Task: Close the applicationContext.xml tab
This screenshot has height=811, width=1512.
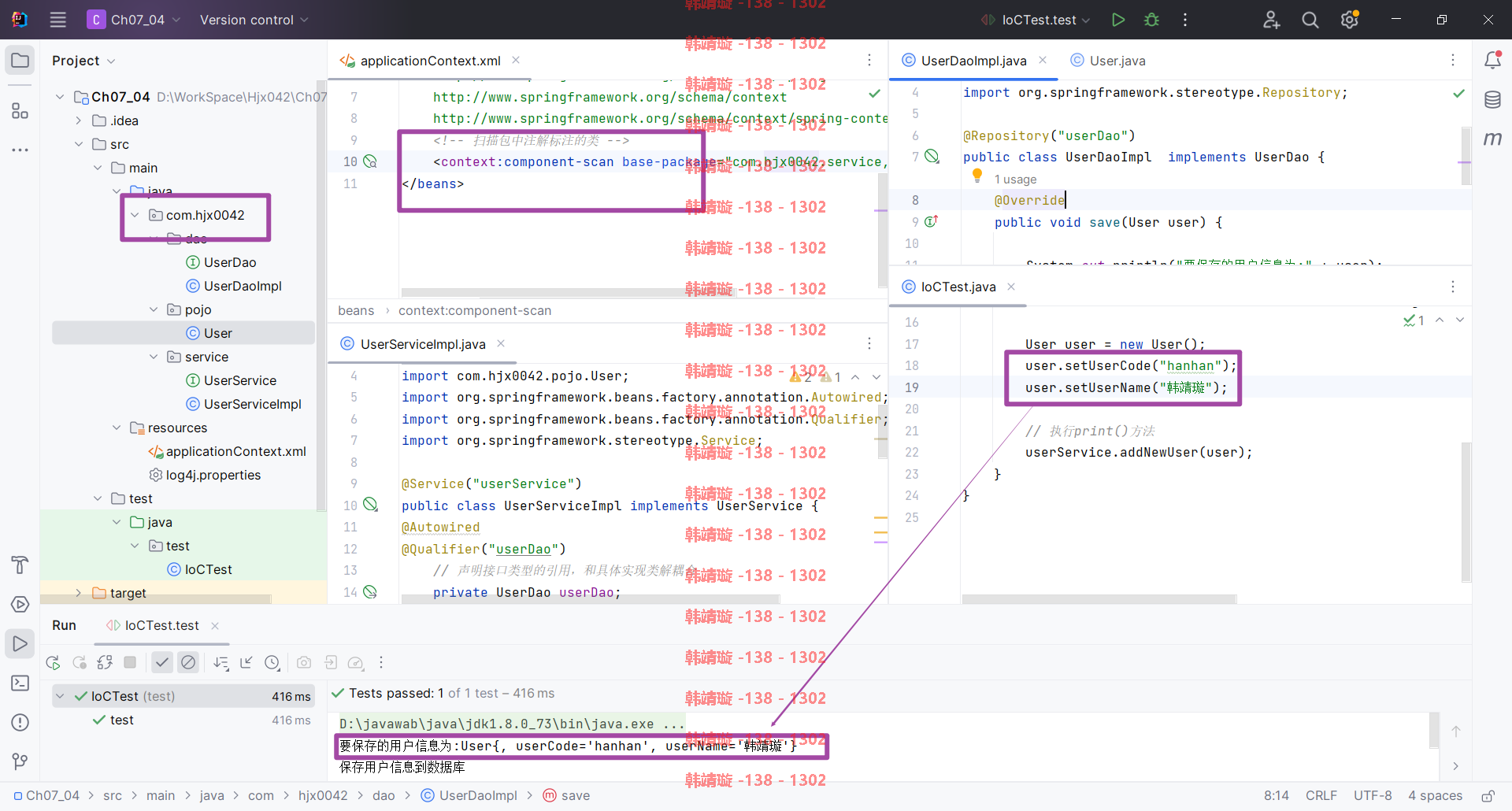Action: click(x=516, y=60)
